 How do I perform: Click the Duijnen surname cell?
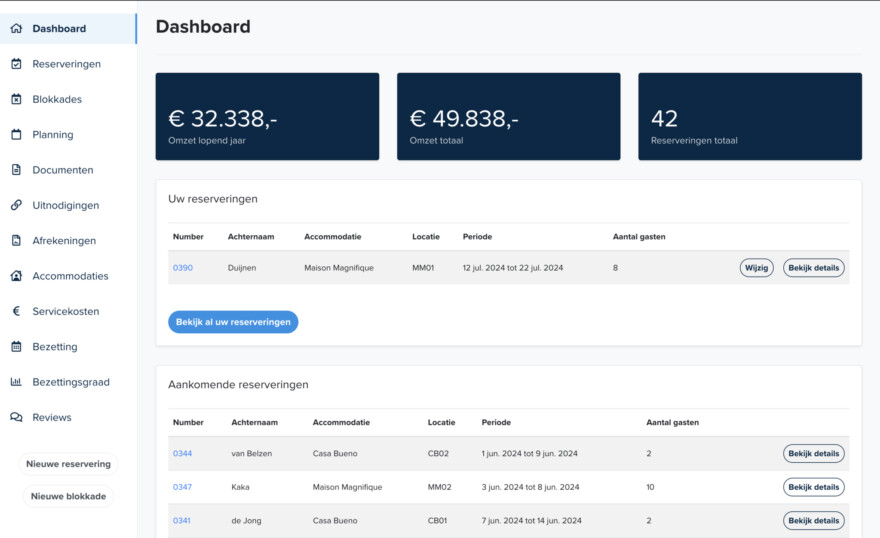pyautogui.click(x=242, y=268)
